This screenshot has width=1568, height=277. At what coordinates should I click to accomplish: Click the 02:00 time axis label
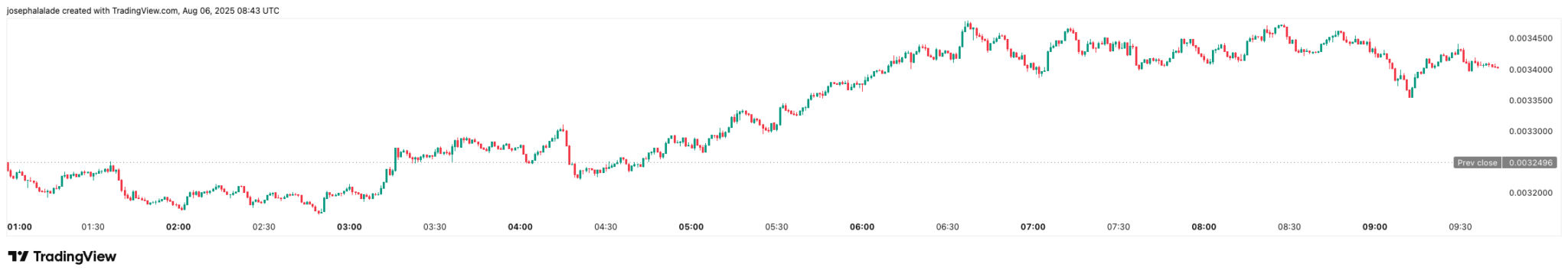178,227
